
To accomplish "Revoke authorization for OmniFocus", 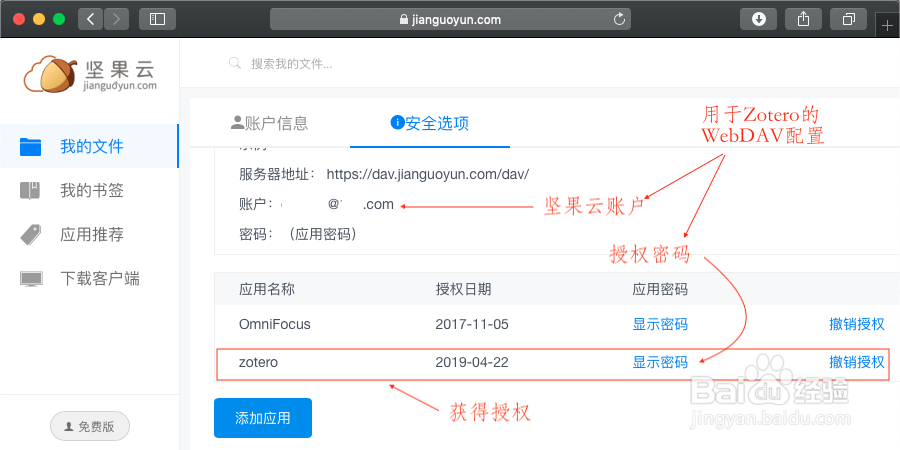I will 857,324.
